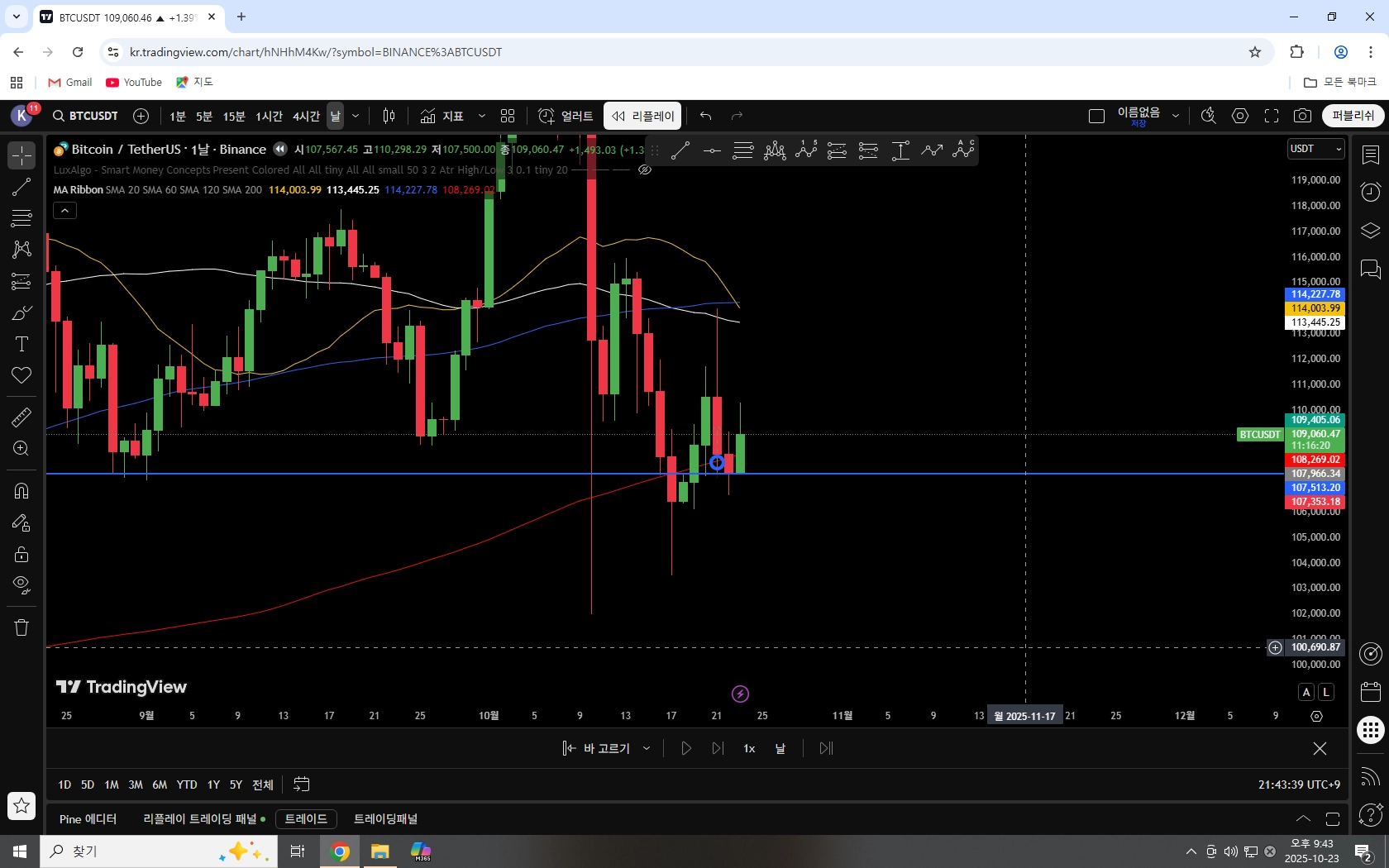Open the USDT currency dropdown
The image size is (1389, 868).
click(x=1315, y=149)
